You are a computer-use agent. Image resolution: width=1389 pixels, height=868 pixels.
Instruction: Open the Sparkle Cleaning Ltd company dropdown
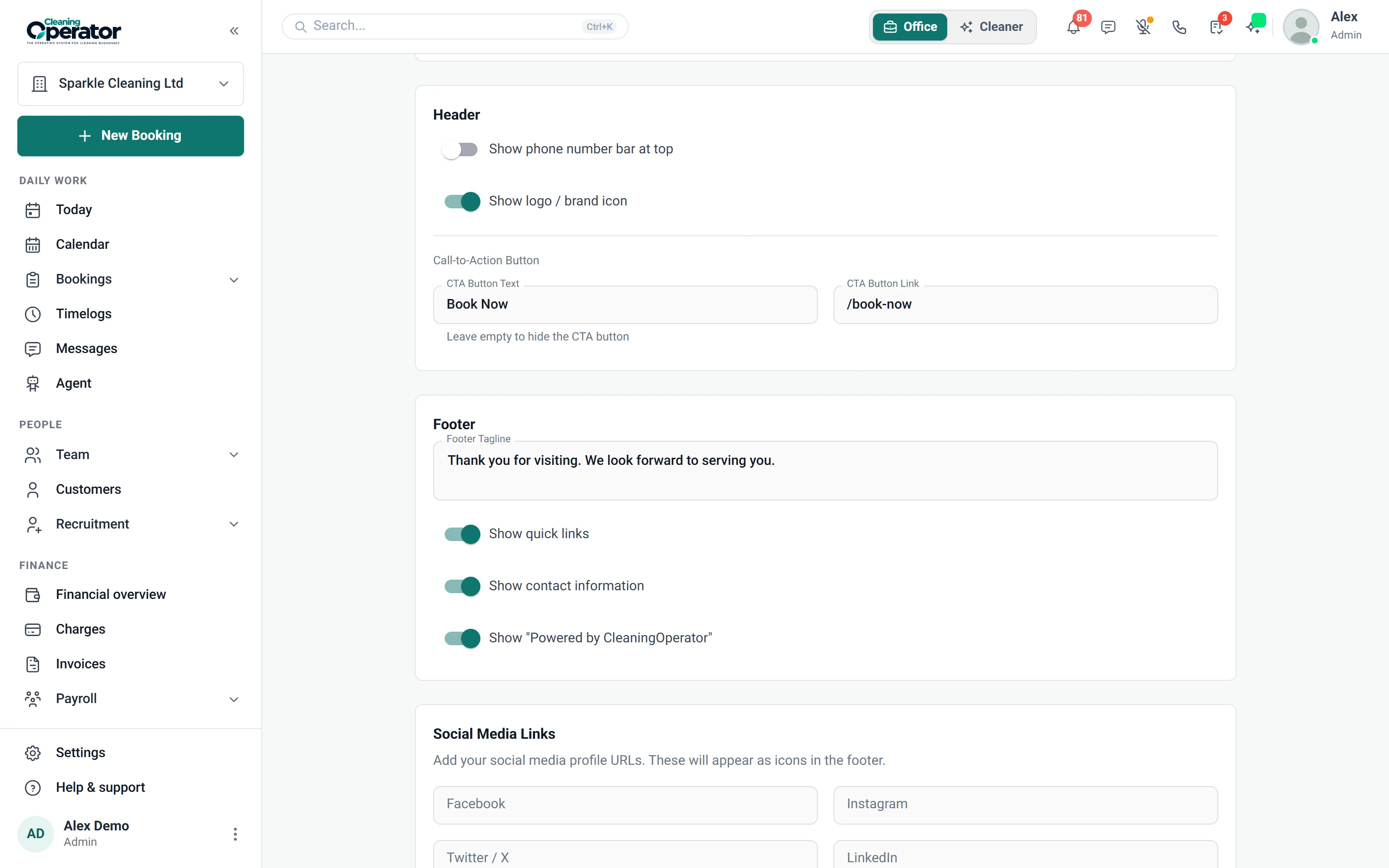point(131,84)
